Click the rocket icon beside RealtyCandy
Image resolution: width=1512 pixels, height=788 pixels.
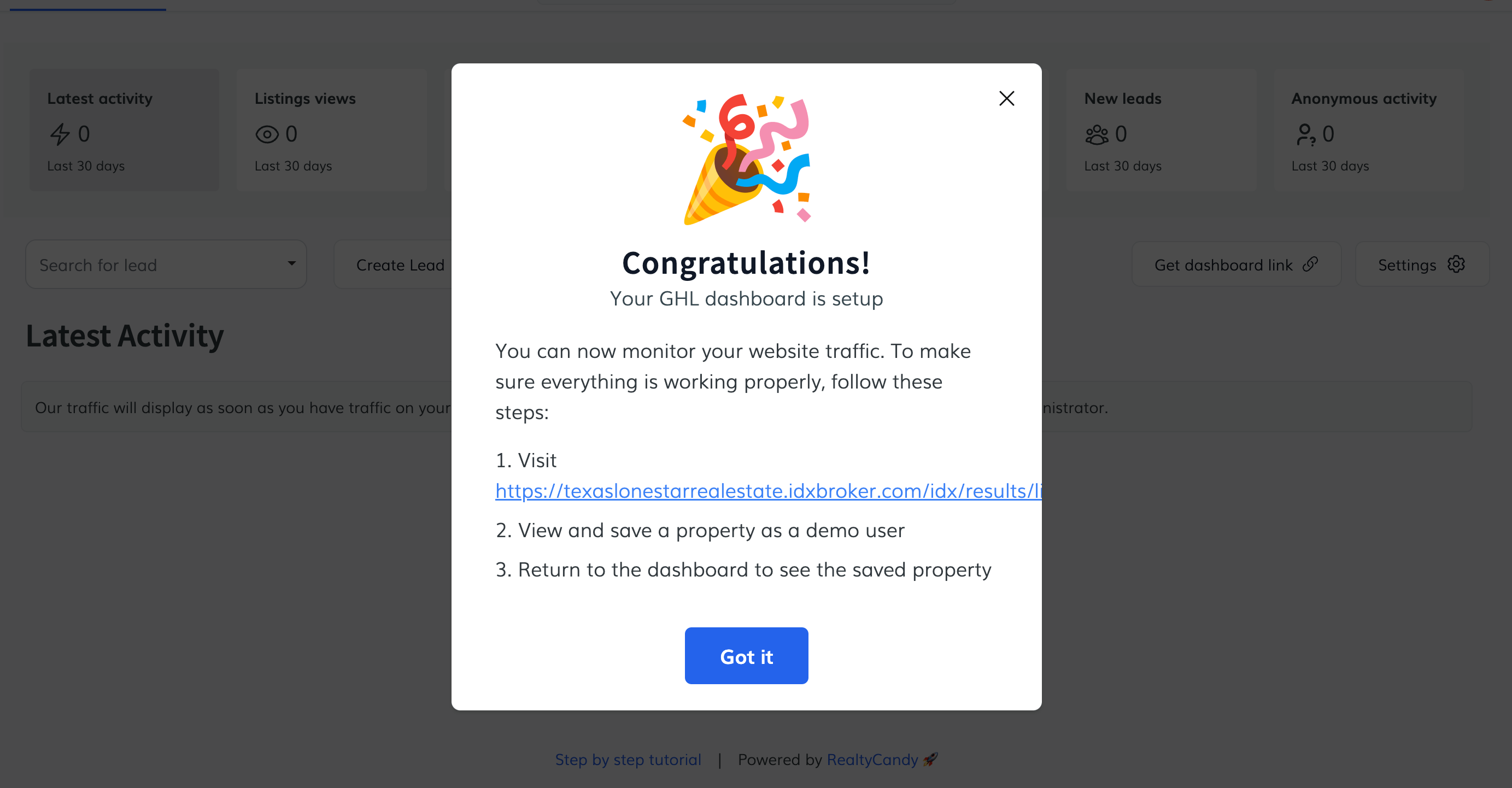(x=930, y=759)
